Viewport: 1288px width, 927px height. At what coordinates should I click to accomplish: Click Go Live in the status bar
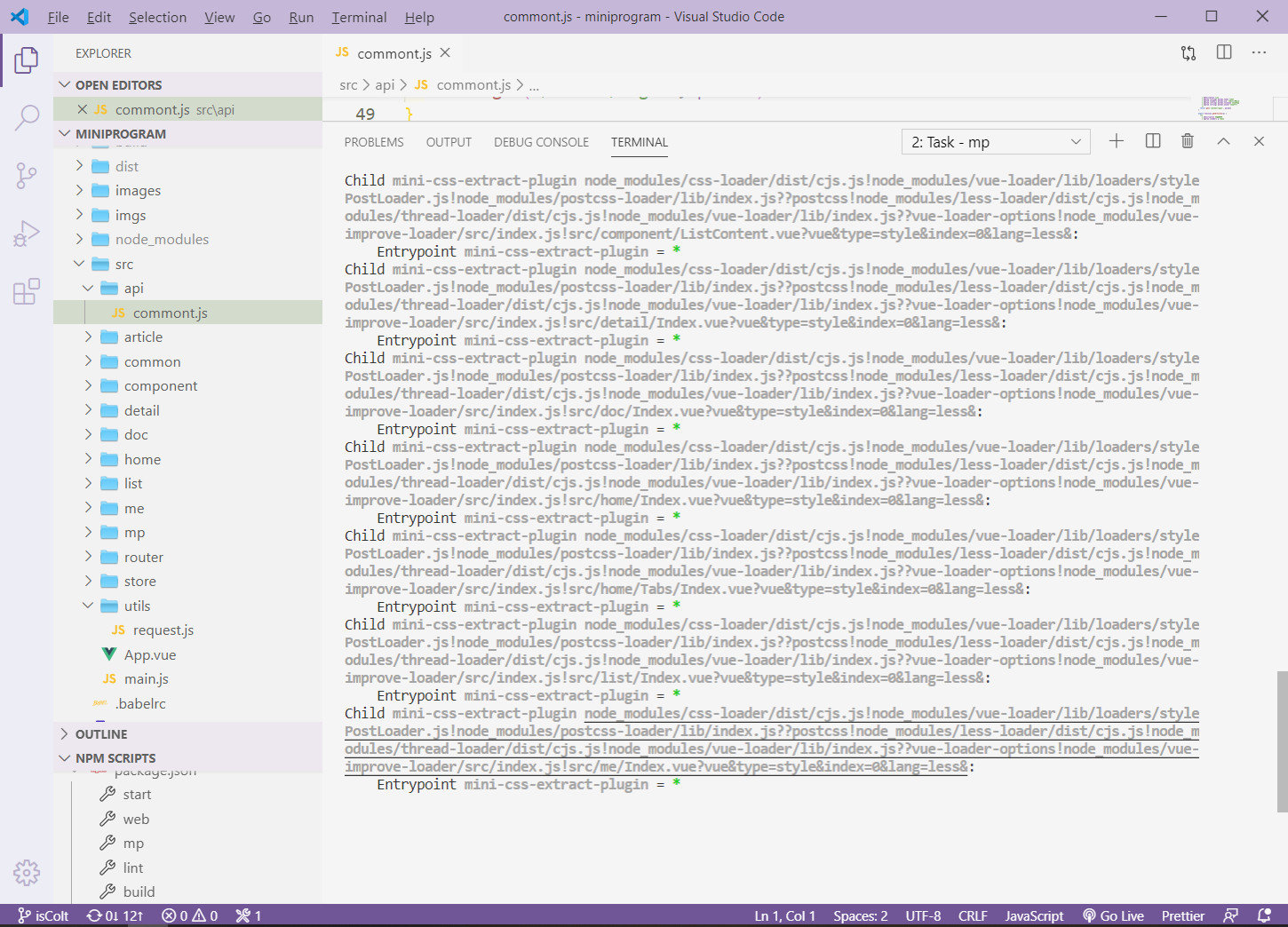click(x=1113, y=915)
